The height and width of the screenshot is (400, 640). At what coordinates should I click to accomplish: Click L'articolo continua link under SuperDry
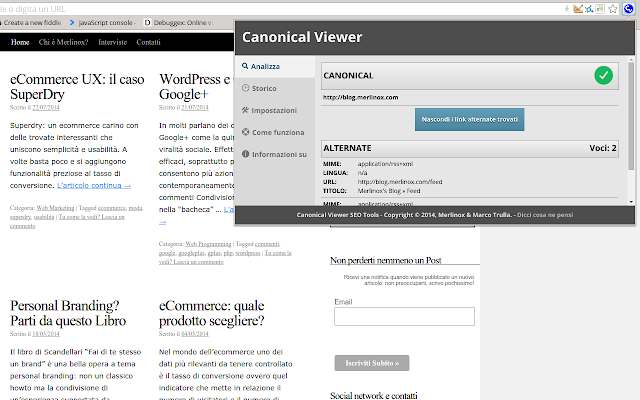point(94,185)
